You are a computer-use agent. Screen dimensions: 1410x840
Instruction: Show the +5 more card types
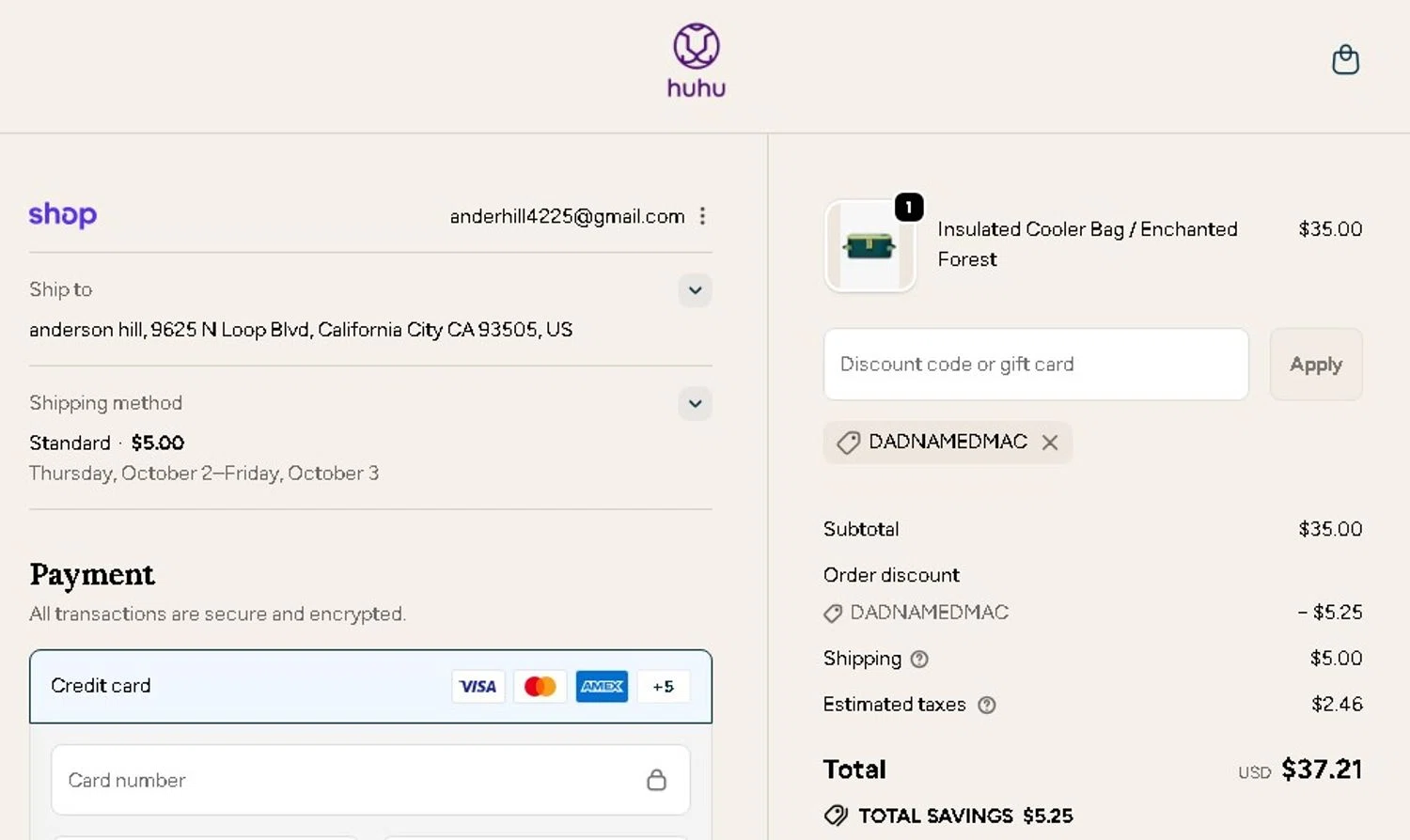663,687
